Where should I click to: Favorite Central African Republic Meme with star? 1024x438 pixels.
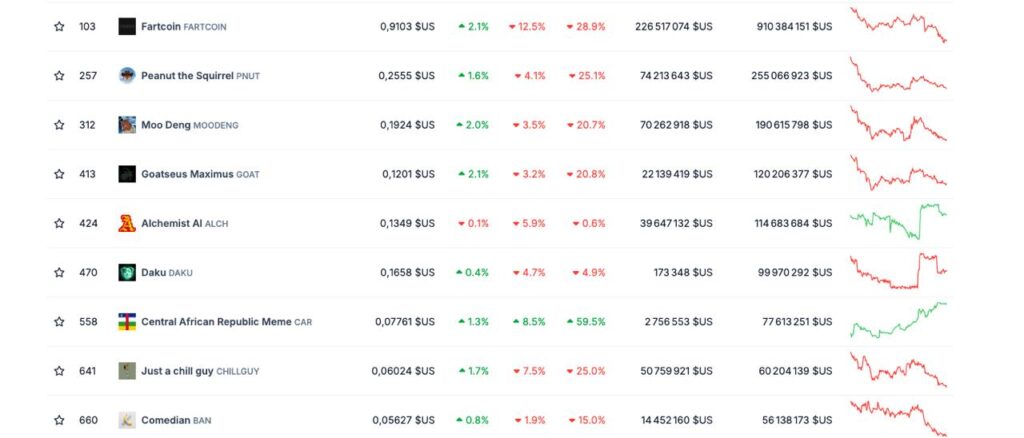coord(59,321)
